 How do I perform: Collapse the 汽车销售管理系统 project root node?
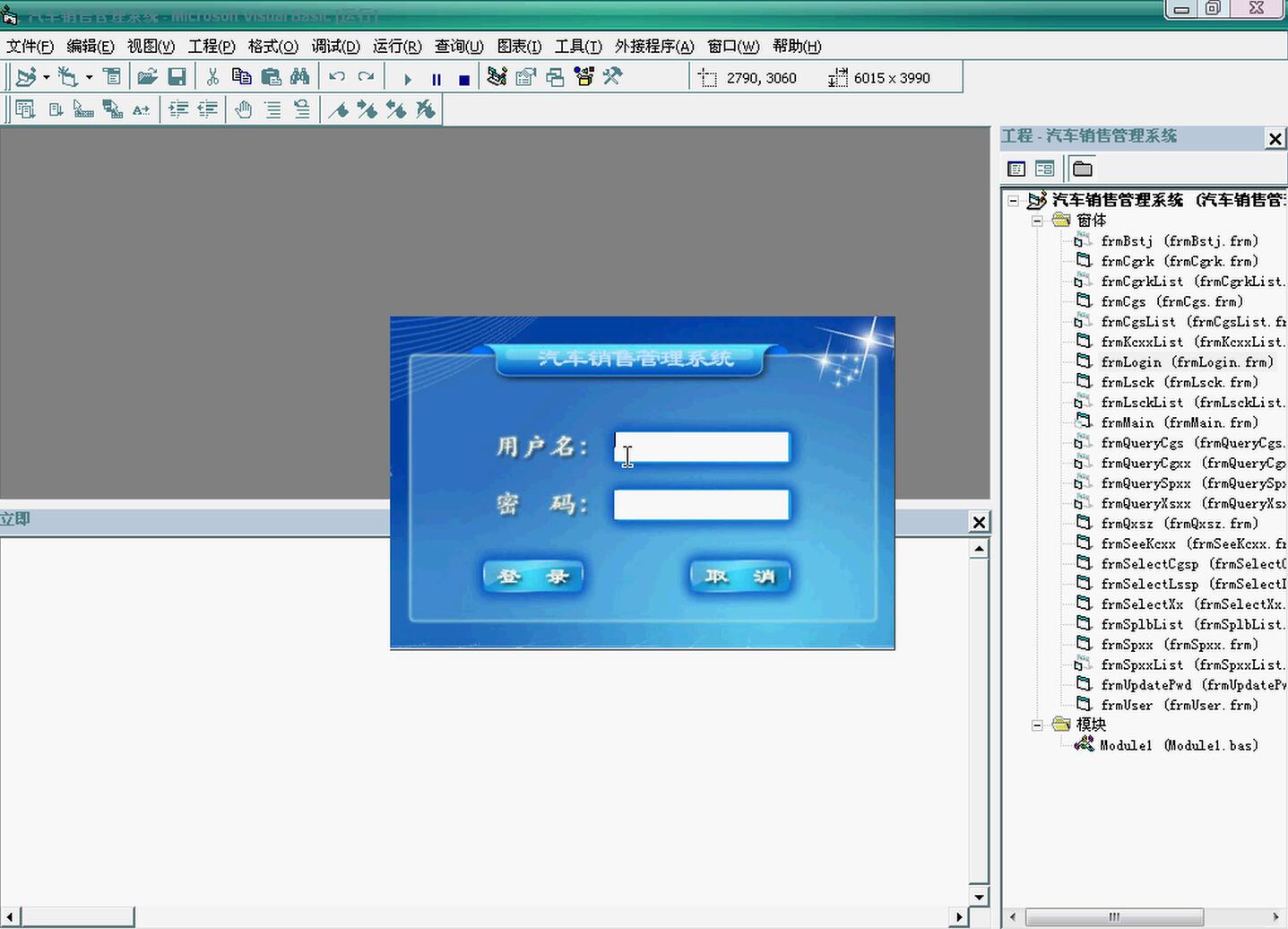click(1013, 201)
